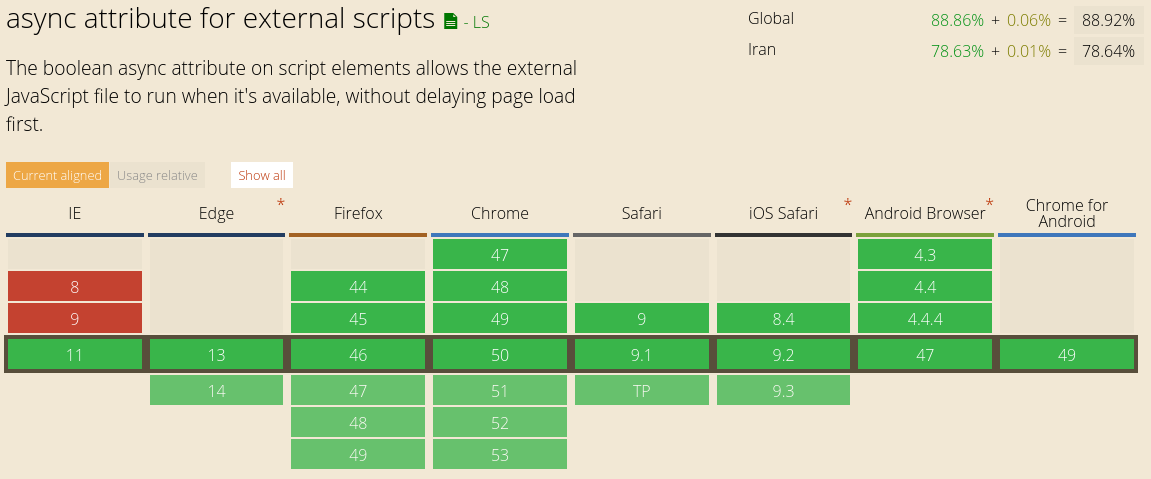Select the Safari TP cell
This screenshot has height=479, width=1151.
[642, 390]
